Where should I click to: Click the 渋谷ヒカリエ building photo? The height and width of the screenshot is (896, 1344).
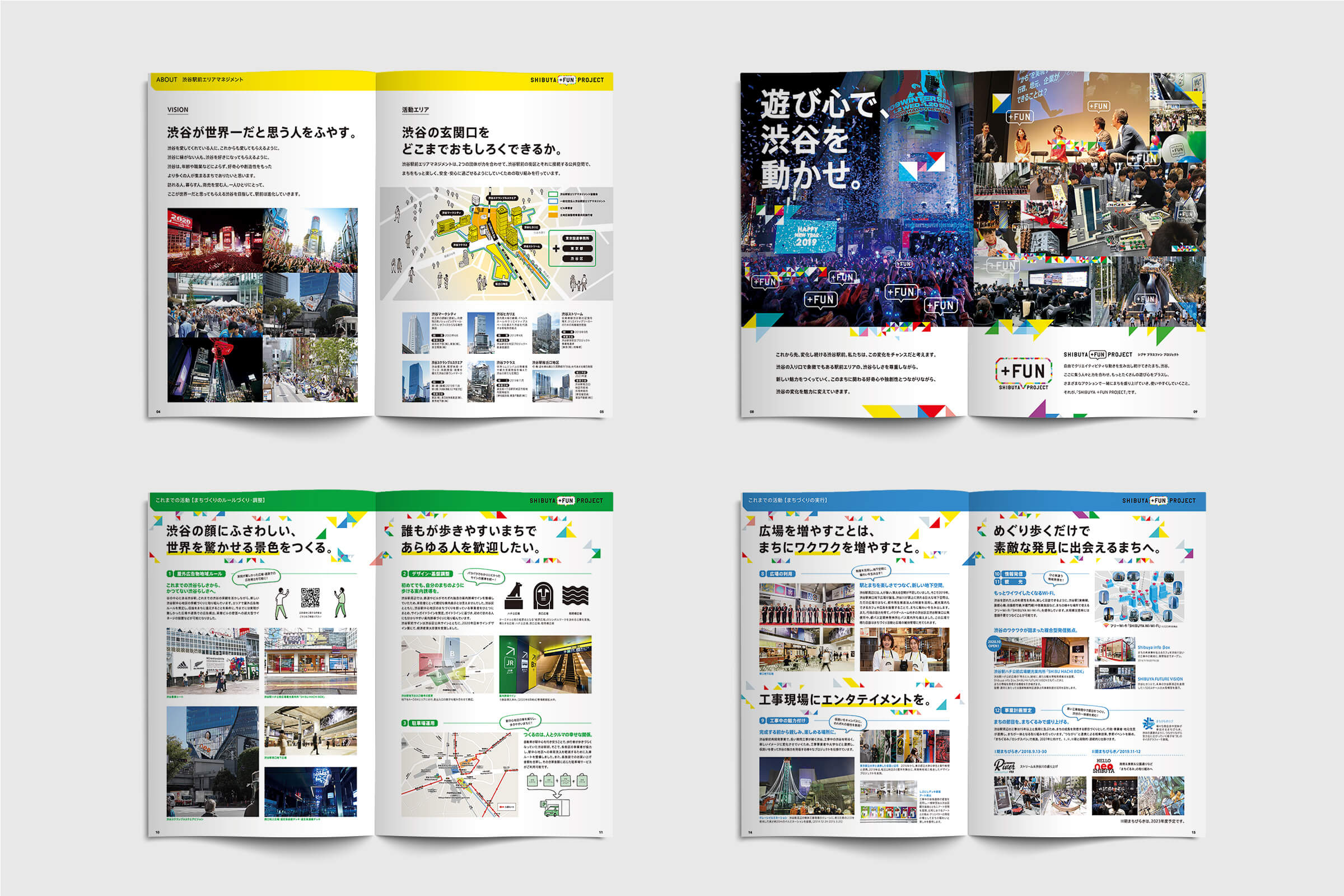(x=480, y=333)
